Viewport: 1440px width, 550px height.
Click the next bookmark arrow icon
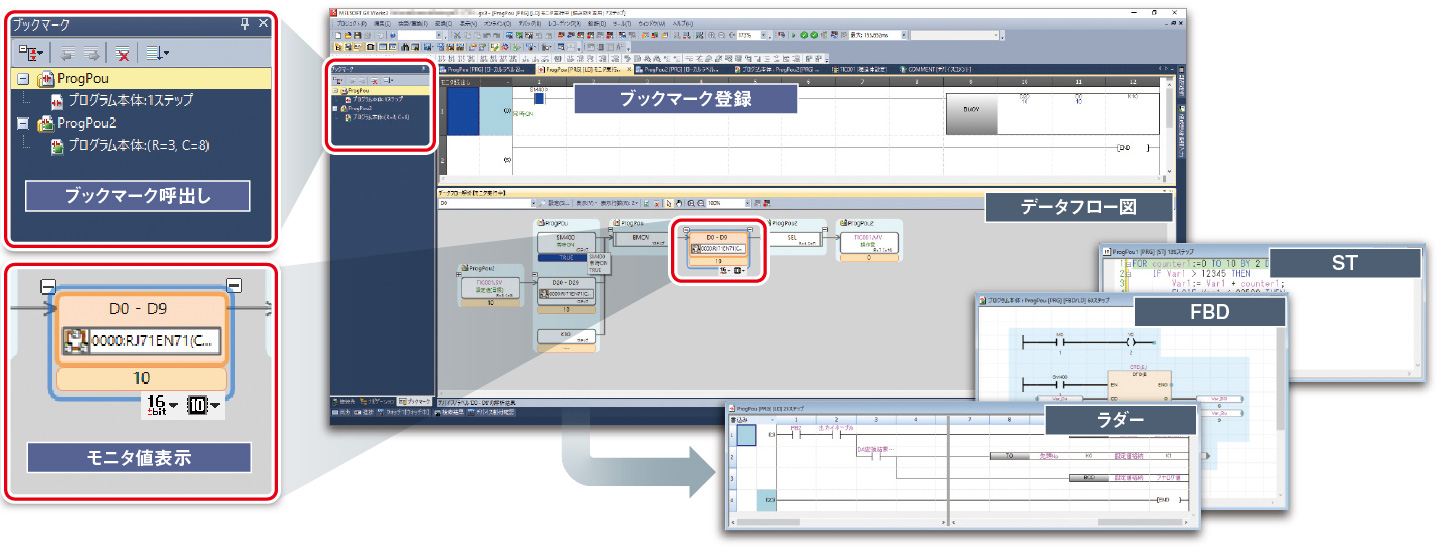pyautogui.click(x=90, y=53)
